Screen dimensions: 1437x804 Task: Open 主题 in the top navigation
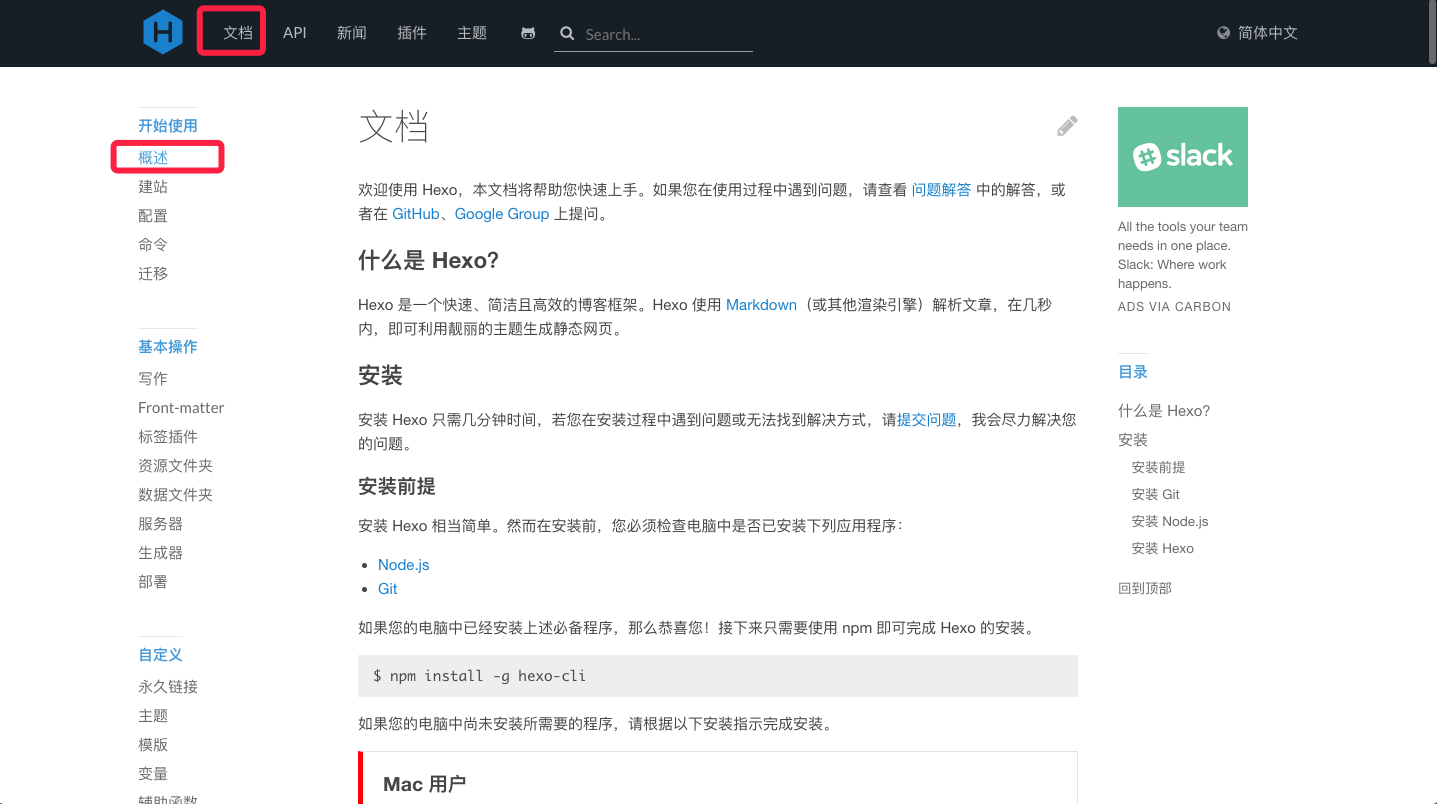(x=472, y=33)
